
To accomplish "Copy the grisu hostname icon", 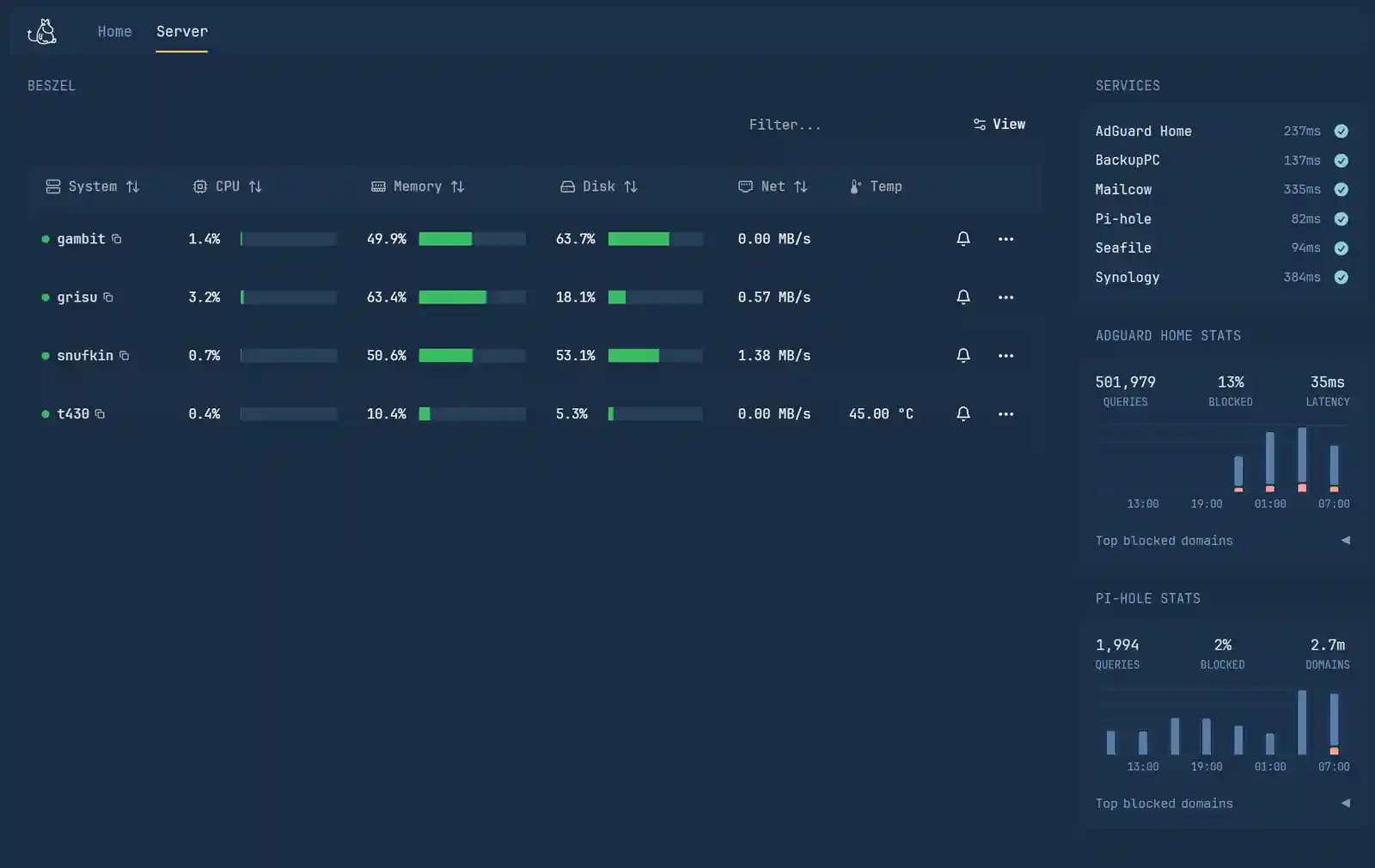I will (108, 297).
